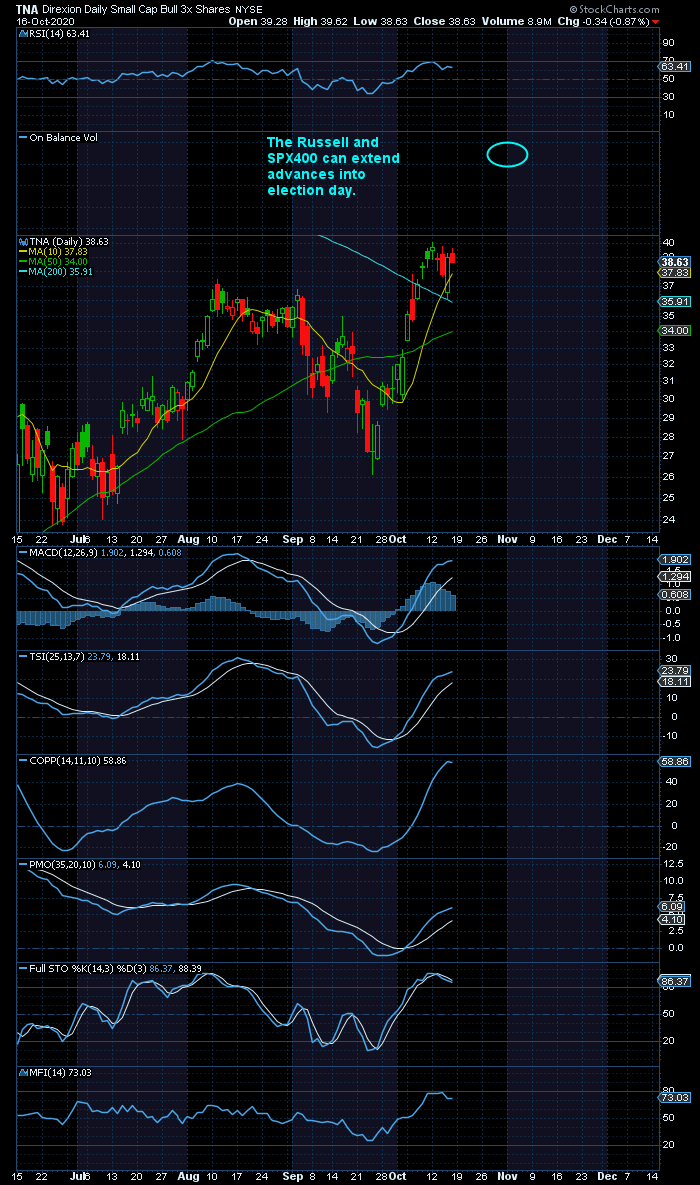Click the Chg -0.34 (-0.87%) value
This screenshot has width=700, height=1185.
click(602, 21)
